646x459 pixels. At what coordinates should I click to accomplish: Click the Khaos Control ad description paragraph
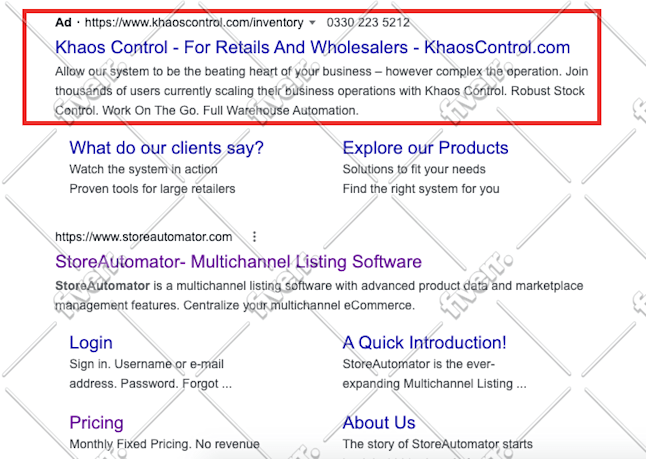(x=322, y=91)
